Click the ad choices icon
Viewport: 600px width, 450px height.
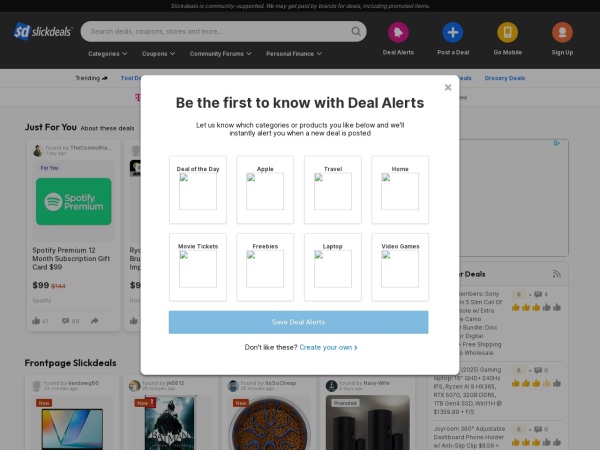coord(557,143)
